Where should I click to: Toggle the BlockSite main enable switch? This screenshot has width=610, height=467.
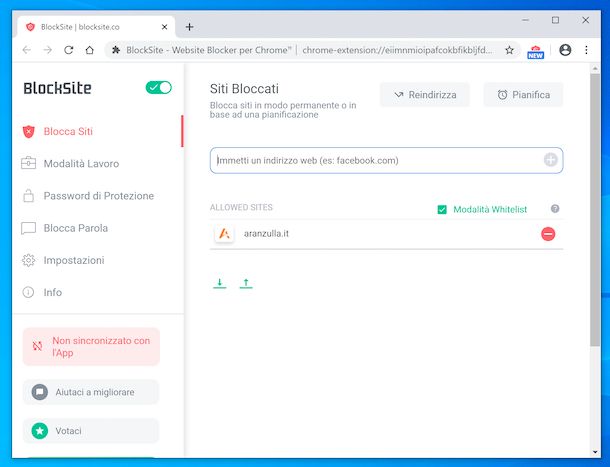158,88
